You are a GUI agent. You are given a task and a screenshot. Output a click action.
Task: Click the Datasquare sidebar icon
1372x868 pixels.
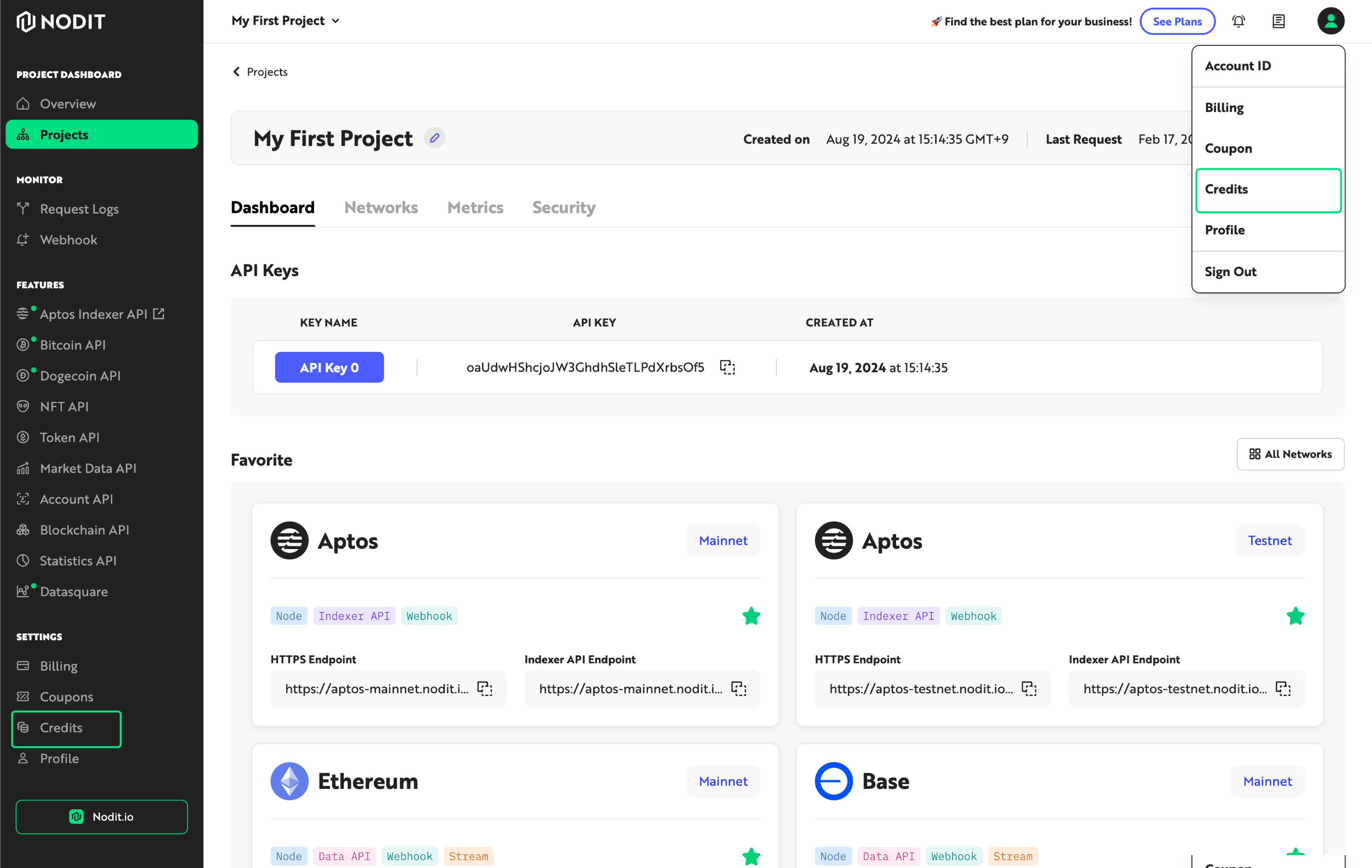(x=24, y=591)
